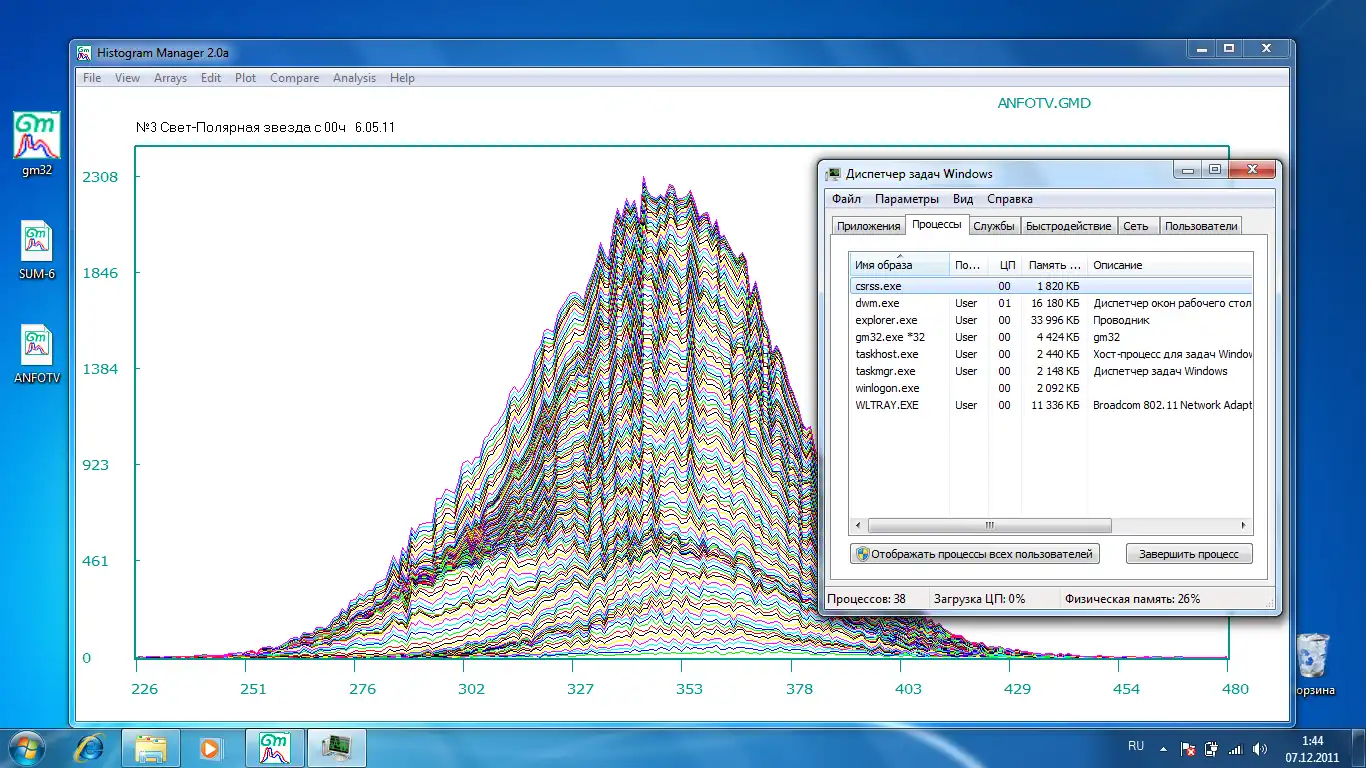Select the ANFOTV file icon on desktop
Screen dimensions: 1366x768
(37, 347)
